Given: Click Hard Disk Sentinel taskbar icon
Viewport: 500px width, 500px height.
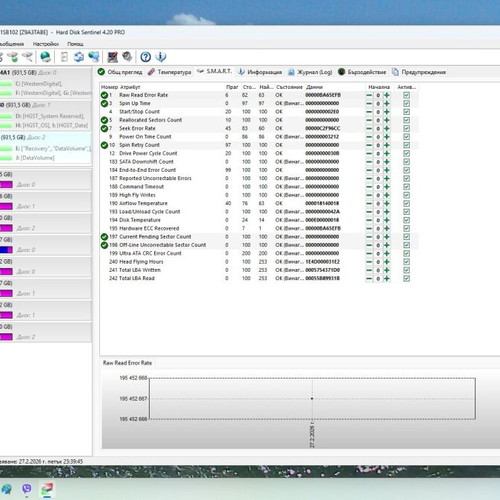Looking at the screenshot, I should tap(47, 489).
